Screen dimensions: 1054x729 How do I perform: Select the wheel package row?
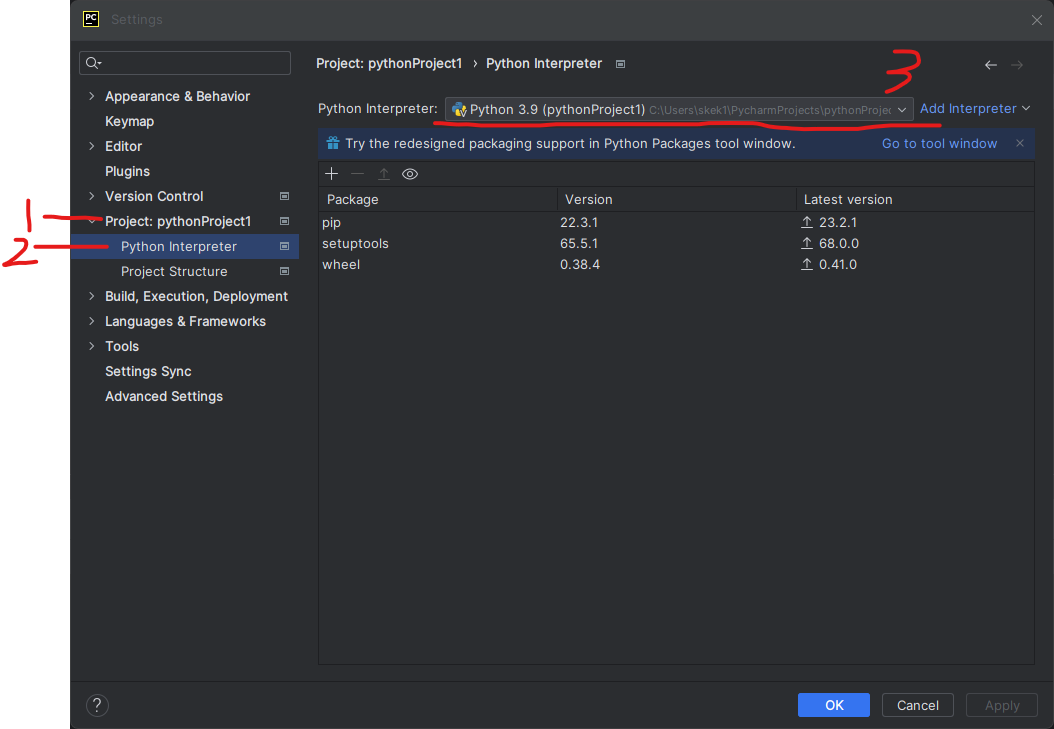(x=676, y=264)
